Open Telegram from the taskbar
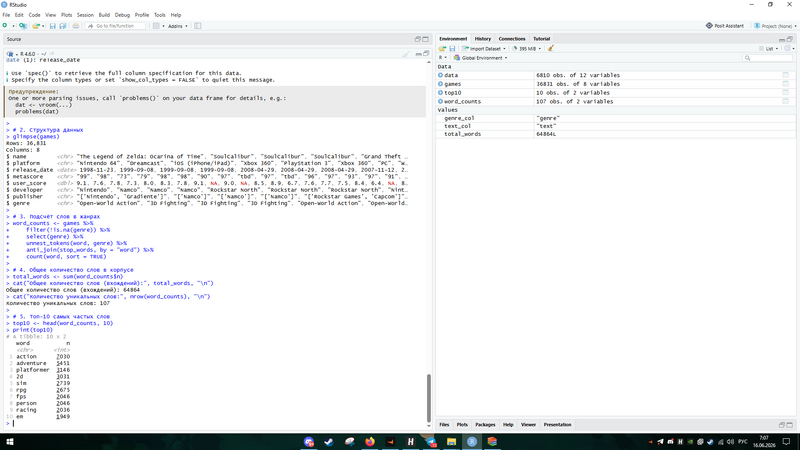The width and height of the screenshot is (800, 450). click(431, 442)
